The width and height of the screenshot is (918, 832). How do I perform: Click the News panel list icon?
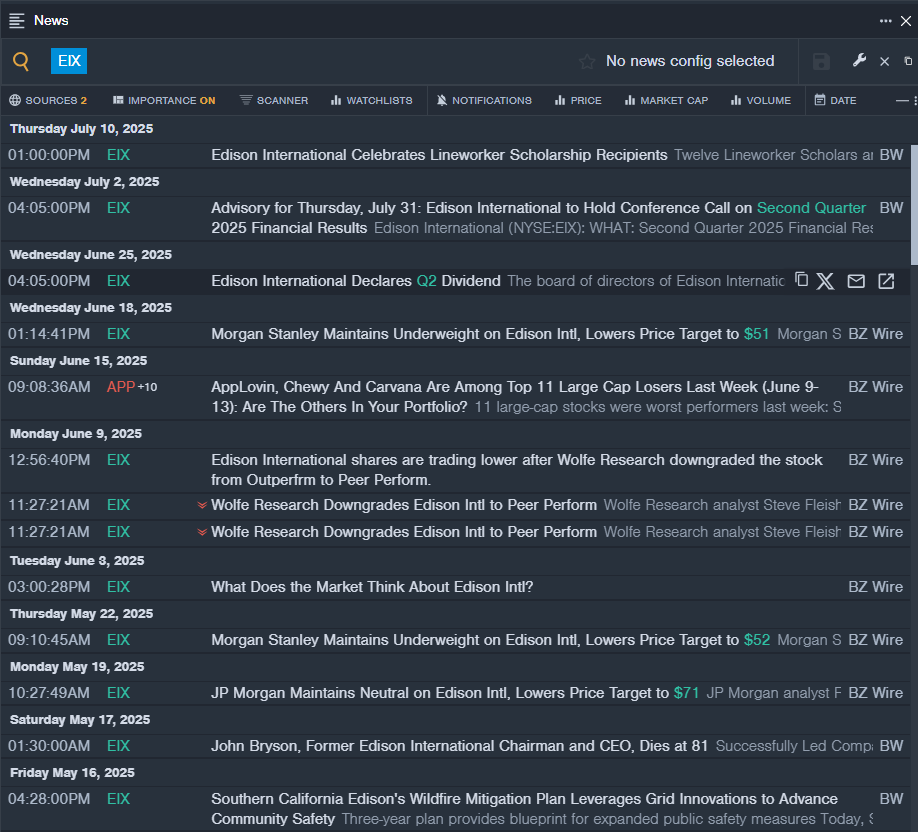tap(17, 20)
